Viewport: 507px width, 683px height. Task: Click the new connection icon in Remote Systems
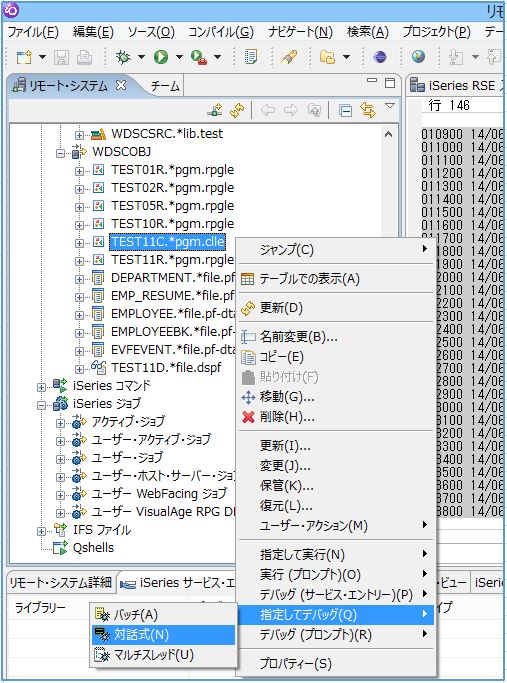[x=215, y=110]
